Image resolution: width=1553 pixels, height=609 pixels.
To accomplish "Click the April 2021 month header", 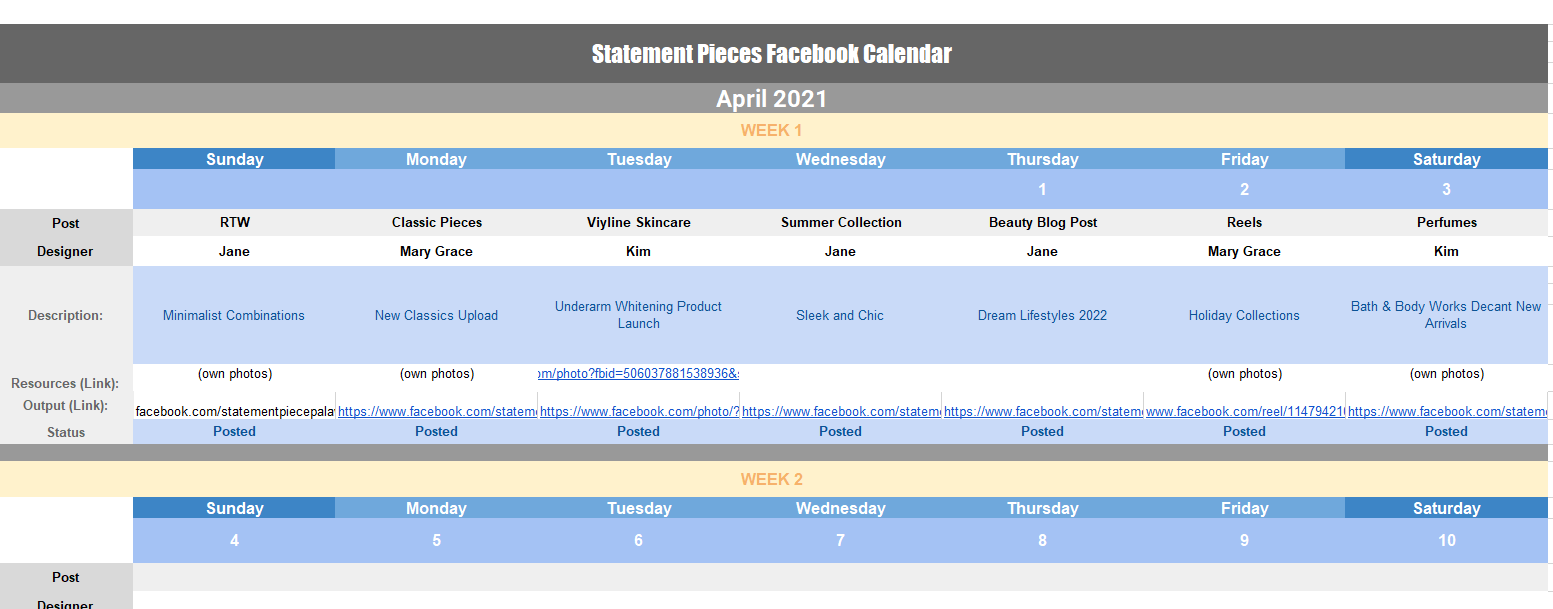I will coord(771,99).
